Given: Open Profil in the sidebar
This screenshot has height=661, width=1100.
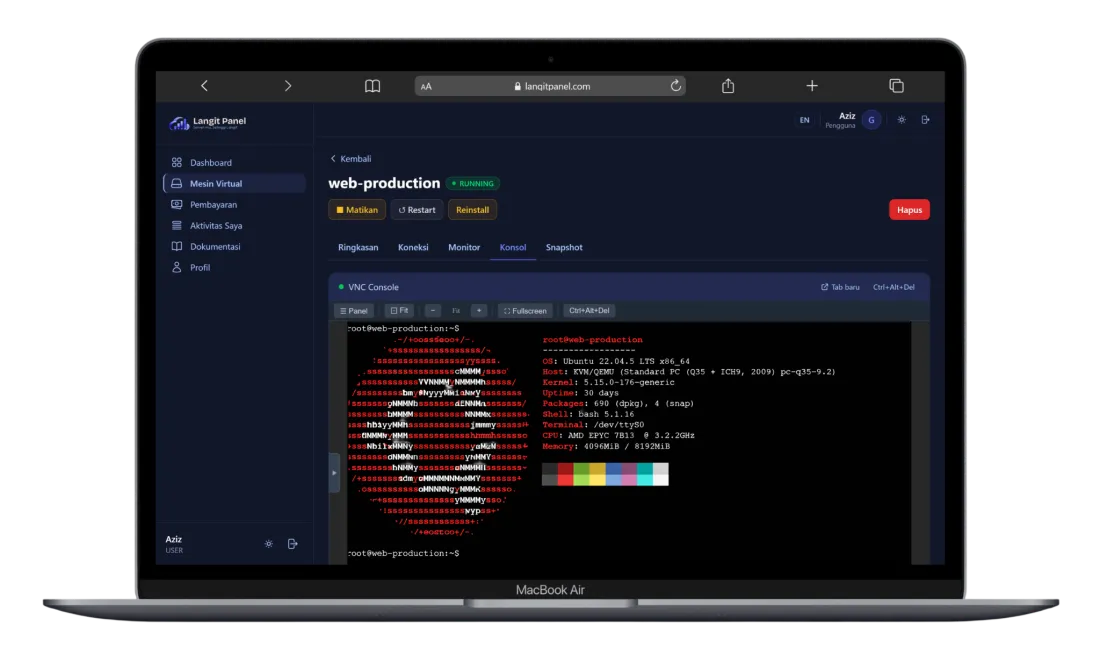Looking at the screenshot, I should (234, 267).
